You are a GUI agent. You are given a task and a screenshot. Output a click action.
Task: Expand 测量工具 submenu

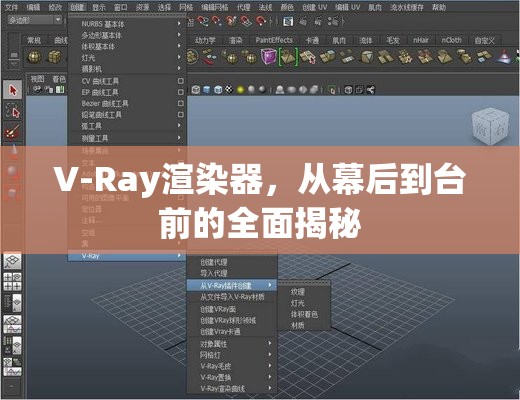127,138
